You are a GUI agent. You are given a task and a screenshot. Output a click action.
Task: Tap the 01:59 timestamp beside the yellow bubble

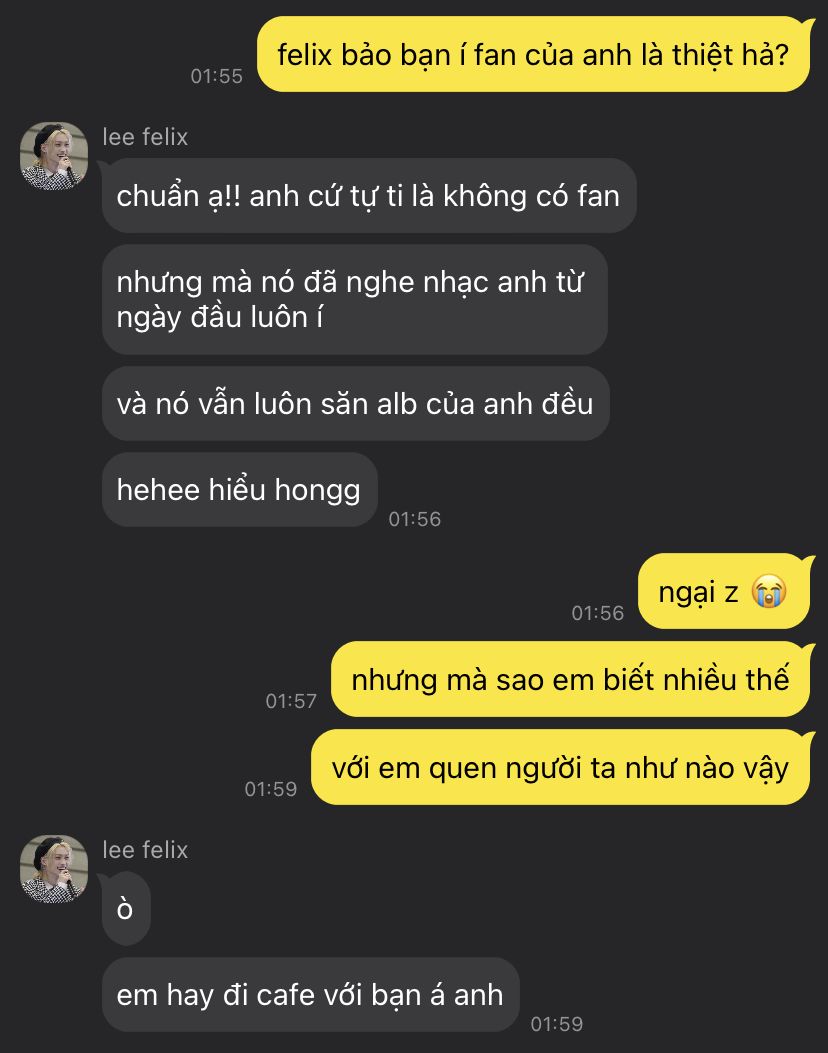tap(271, 789)
